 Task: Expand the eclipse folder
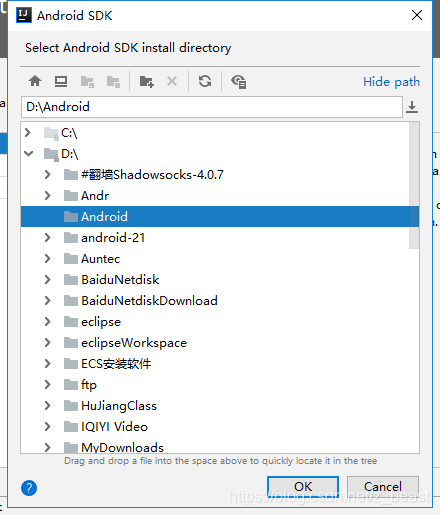48,321
